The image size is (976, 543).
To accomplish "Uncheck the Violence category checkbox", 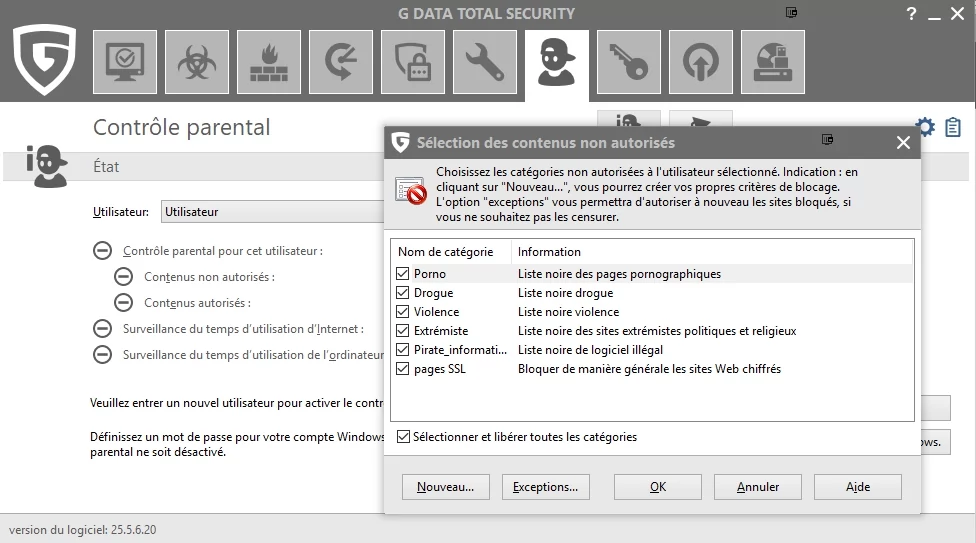I will (x=403, y=311).
